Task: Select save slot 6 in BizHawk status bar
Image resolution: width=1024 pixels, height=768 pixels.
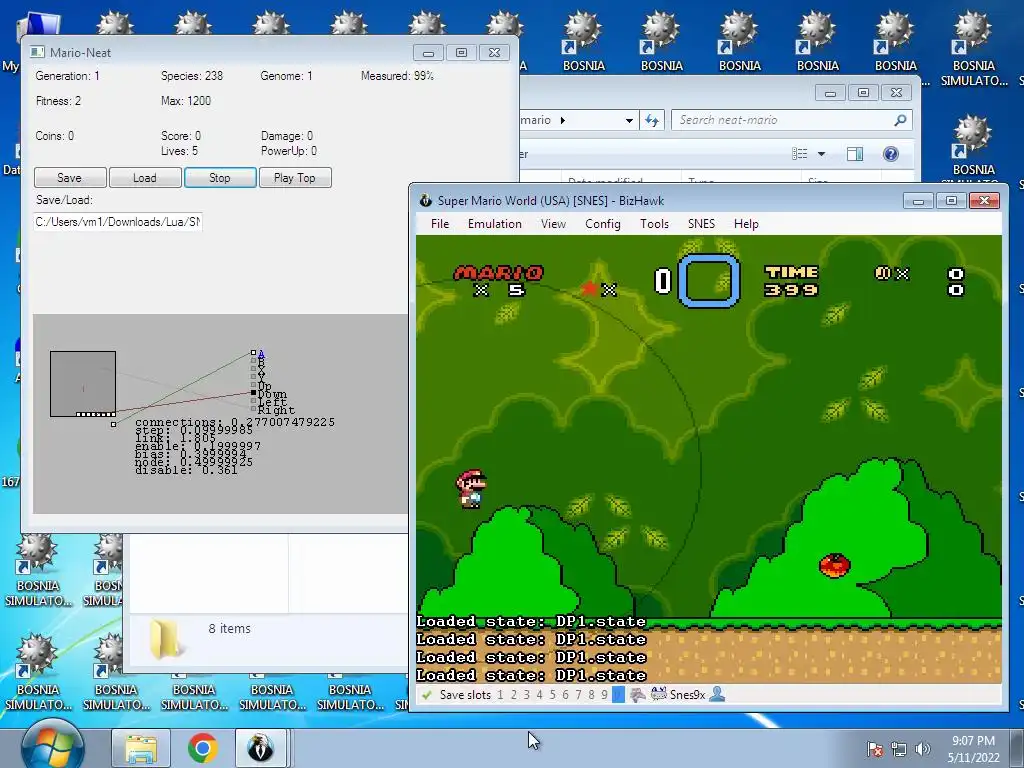Action: click(566, 695)
